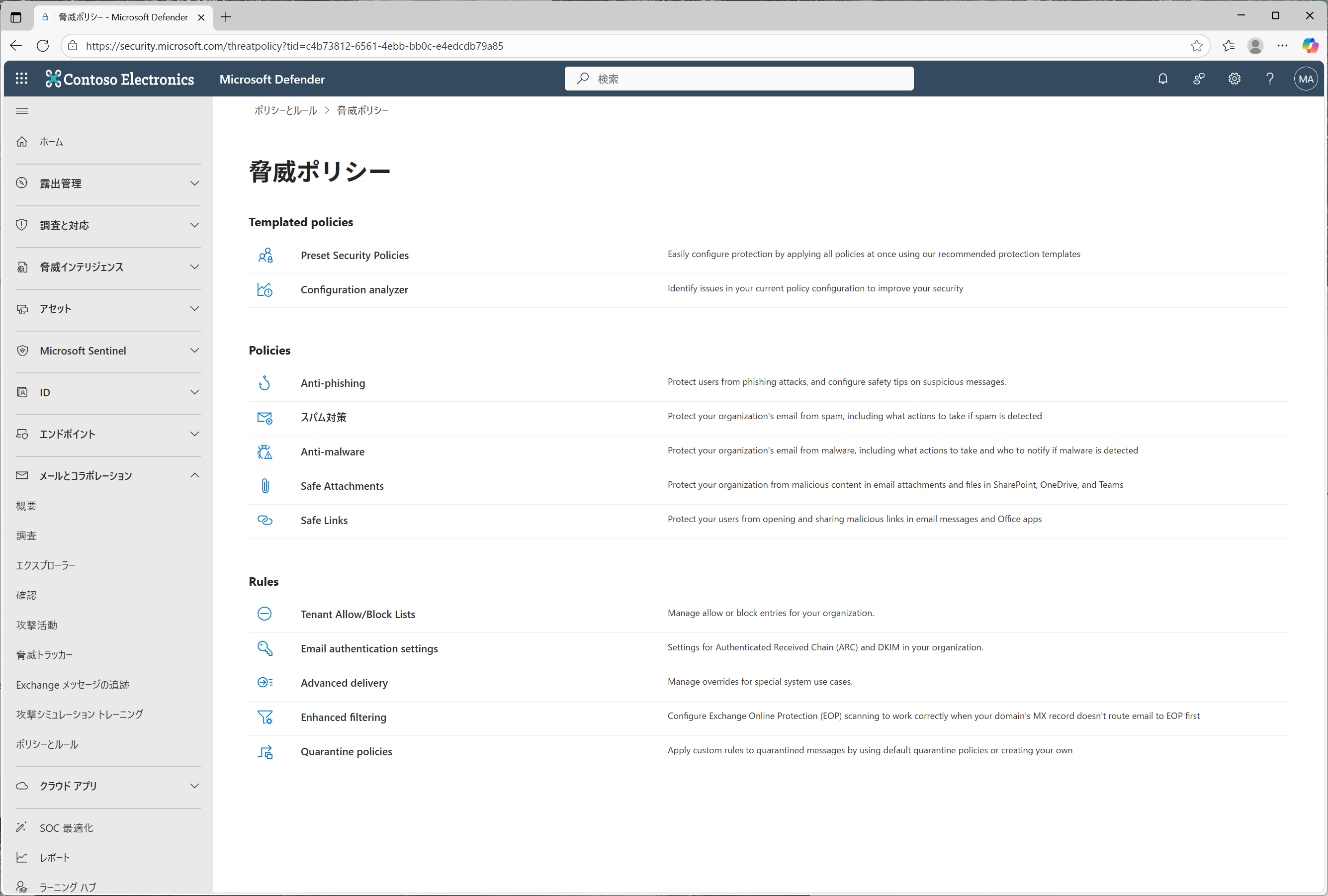This screenshot has width=1328, height=896.
Task: Open Tenant Allow/Block Lists
Action: click(357, 614)
